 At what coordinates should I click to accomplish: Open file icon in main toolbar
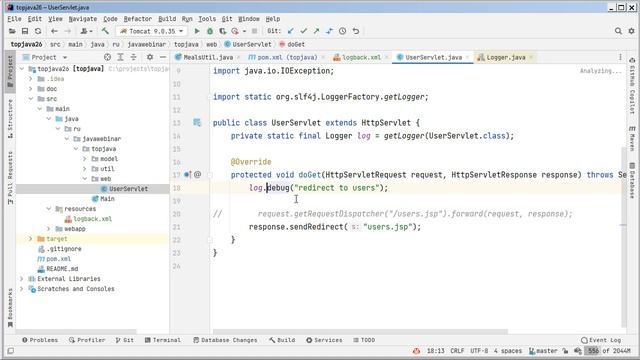12,31
